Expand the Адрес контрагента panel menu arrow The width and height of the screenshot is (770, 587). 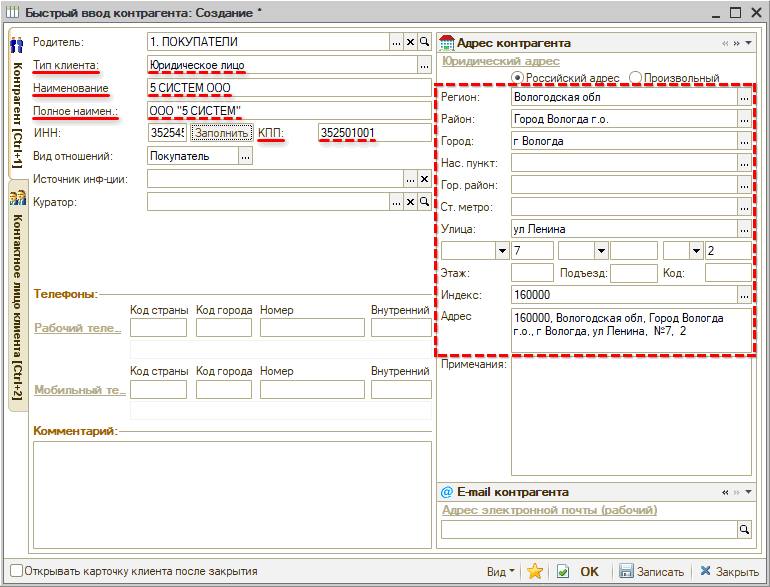click(748, 44)
